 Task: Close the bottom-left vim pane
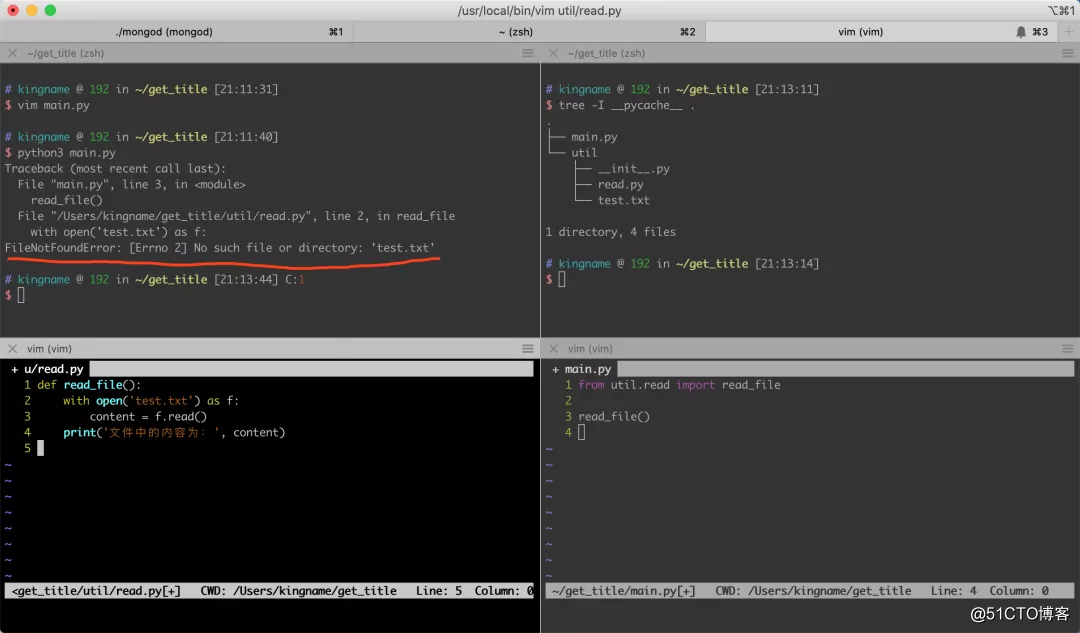point(12,348)
